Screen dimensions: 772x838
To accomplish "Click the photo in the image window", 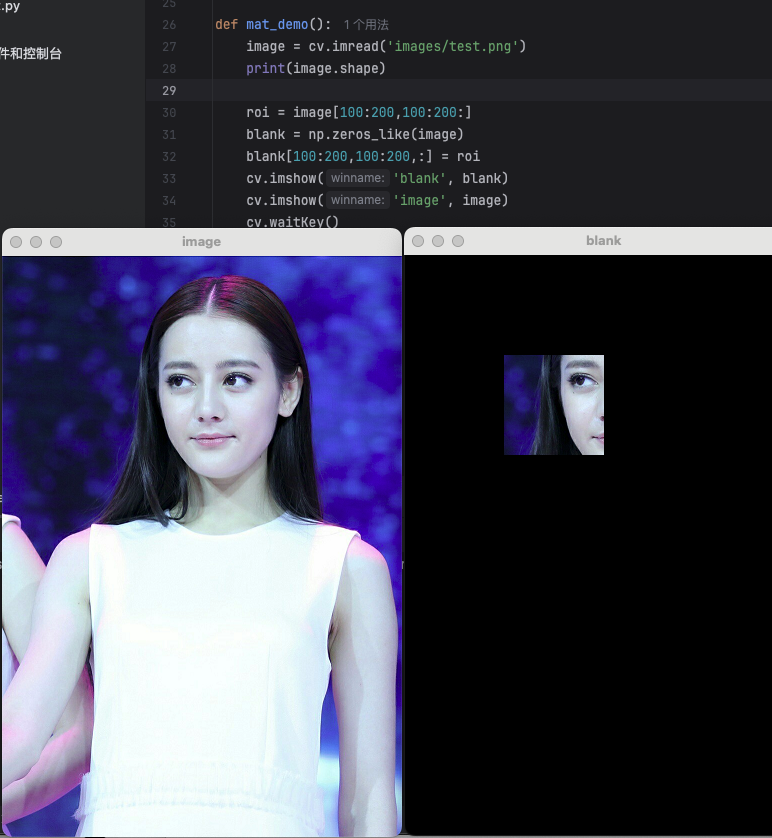I will coord(202,546).
